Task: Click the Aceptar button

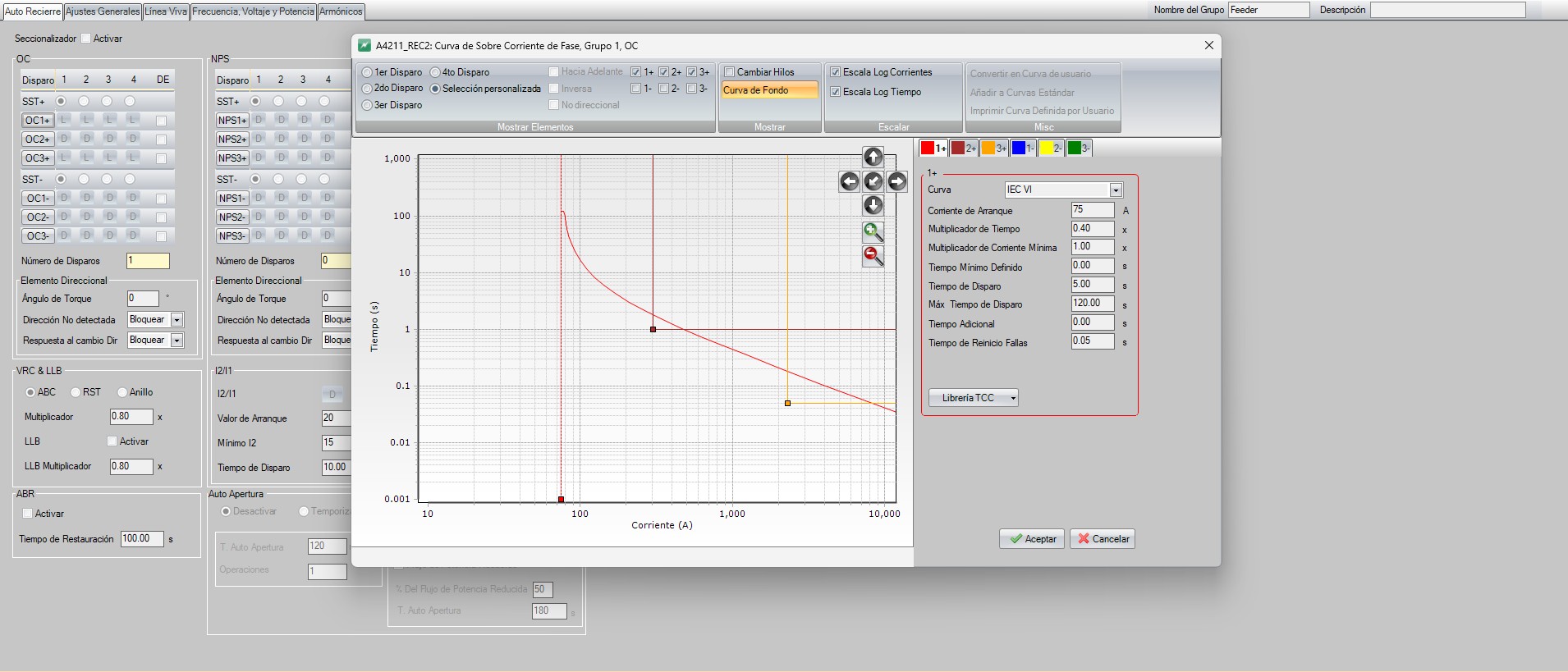Action: click(x=1032, y=539)
